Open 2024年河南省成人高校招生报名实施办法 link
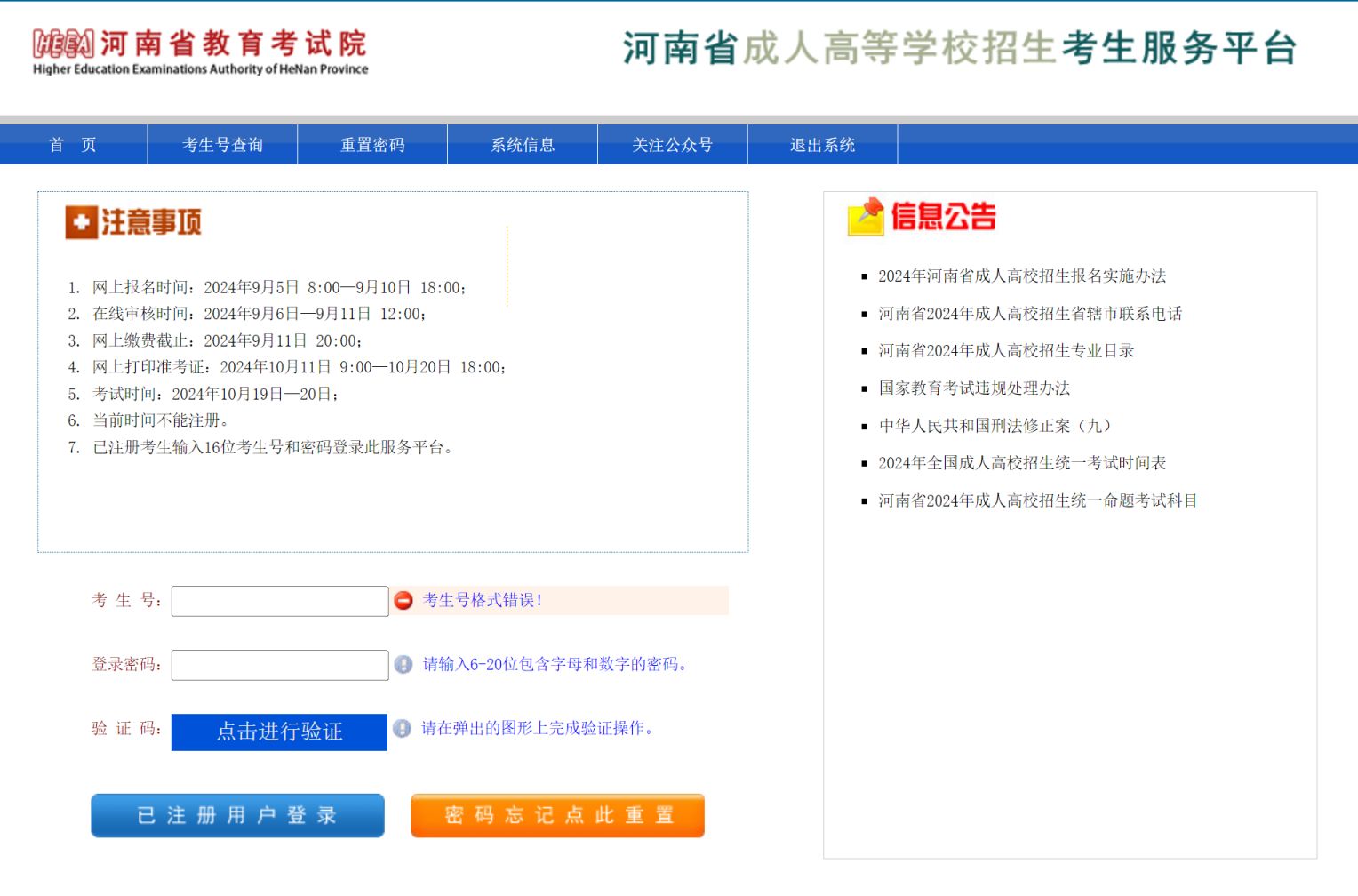The height and width of the screenshot is (896, 1358). (1022, 276)
